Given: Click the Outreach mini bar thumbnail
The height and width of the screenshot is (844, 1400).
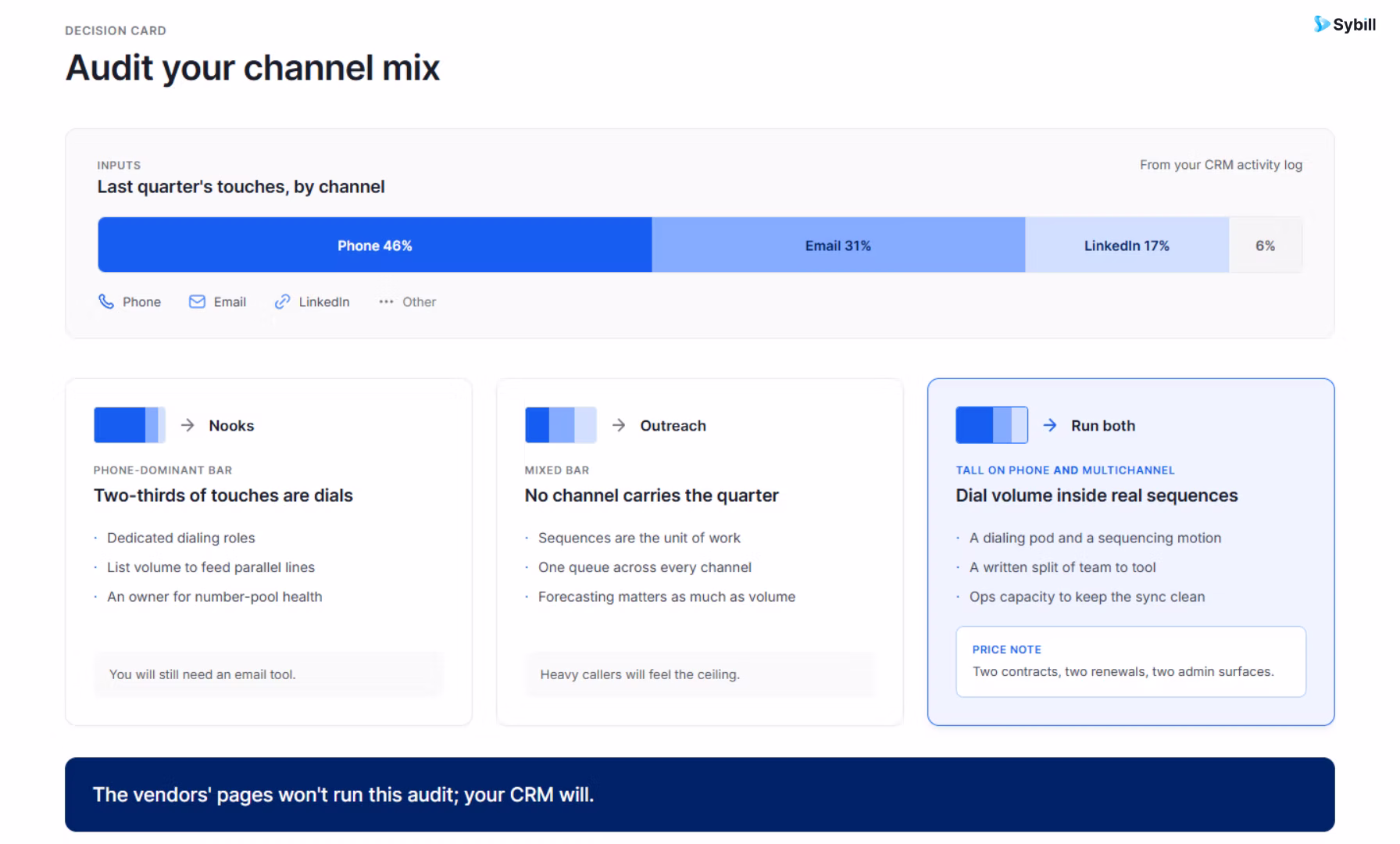Looking at the screenshot, I should point(561,425).
